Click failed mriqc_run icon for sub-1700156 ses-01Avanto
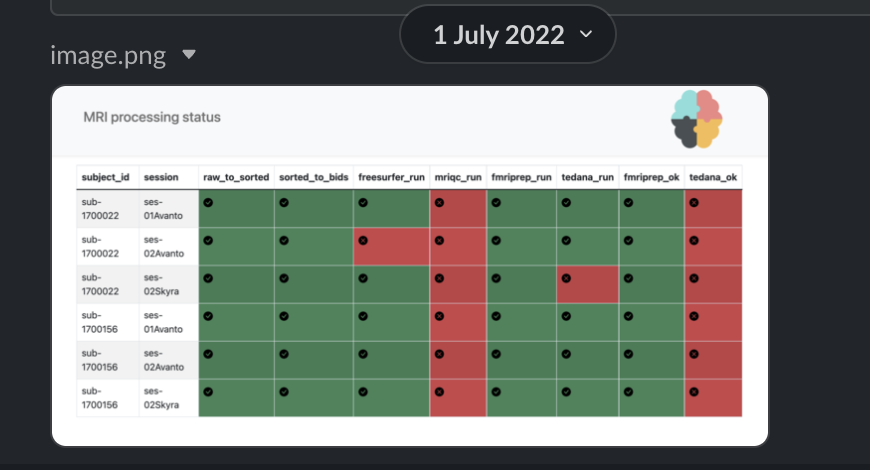Viewport: 870px width, 470px height. point(438,316)
